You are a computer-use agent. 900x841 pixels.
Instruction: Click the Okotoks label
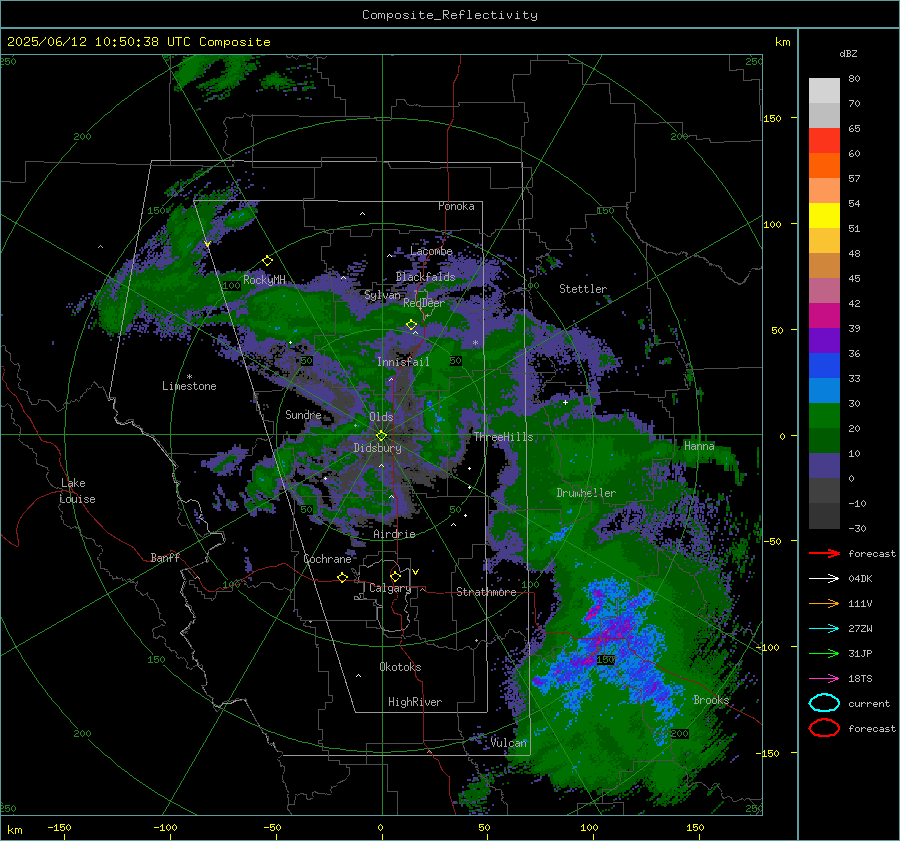[400, 667]
